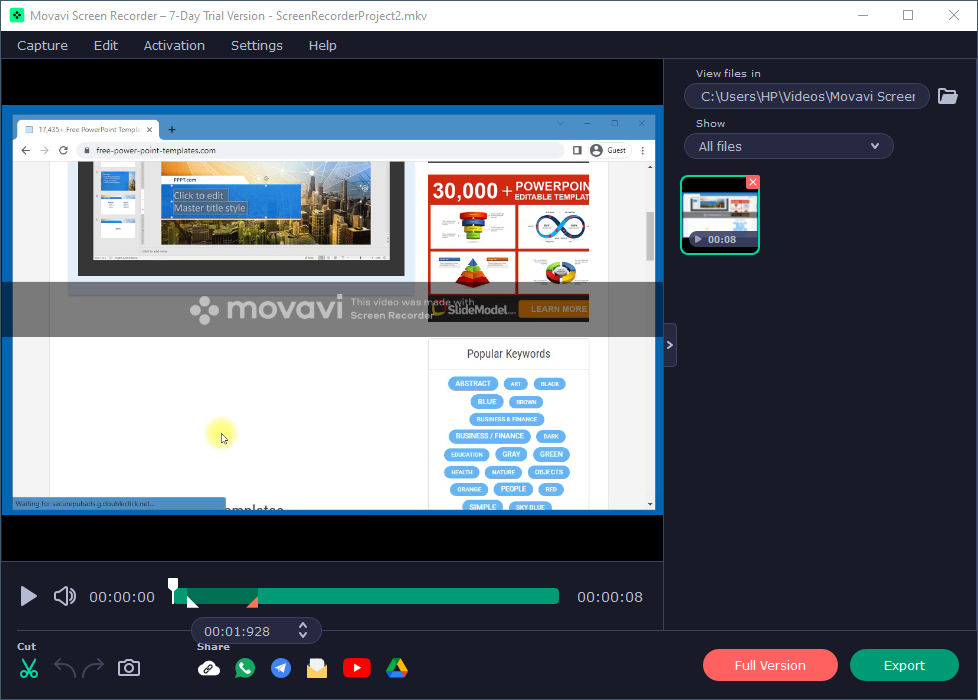Screen dimensions: 978x700
Task: Click the Movavi app icon in title bar
Action: (x=17, y=16)
